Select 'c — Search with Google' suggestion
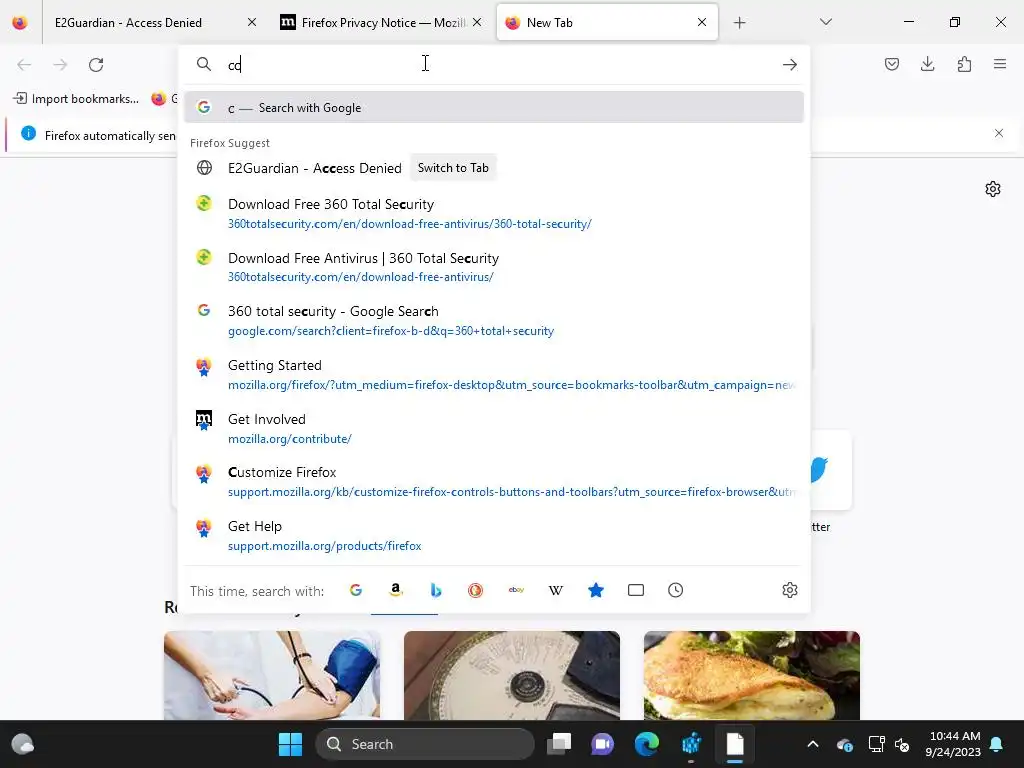The width and height of the screenshot is (1024, 768). click(x=494, y=108)
